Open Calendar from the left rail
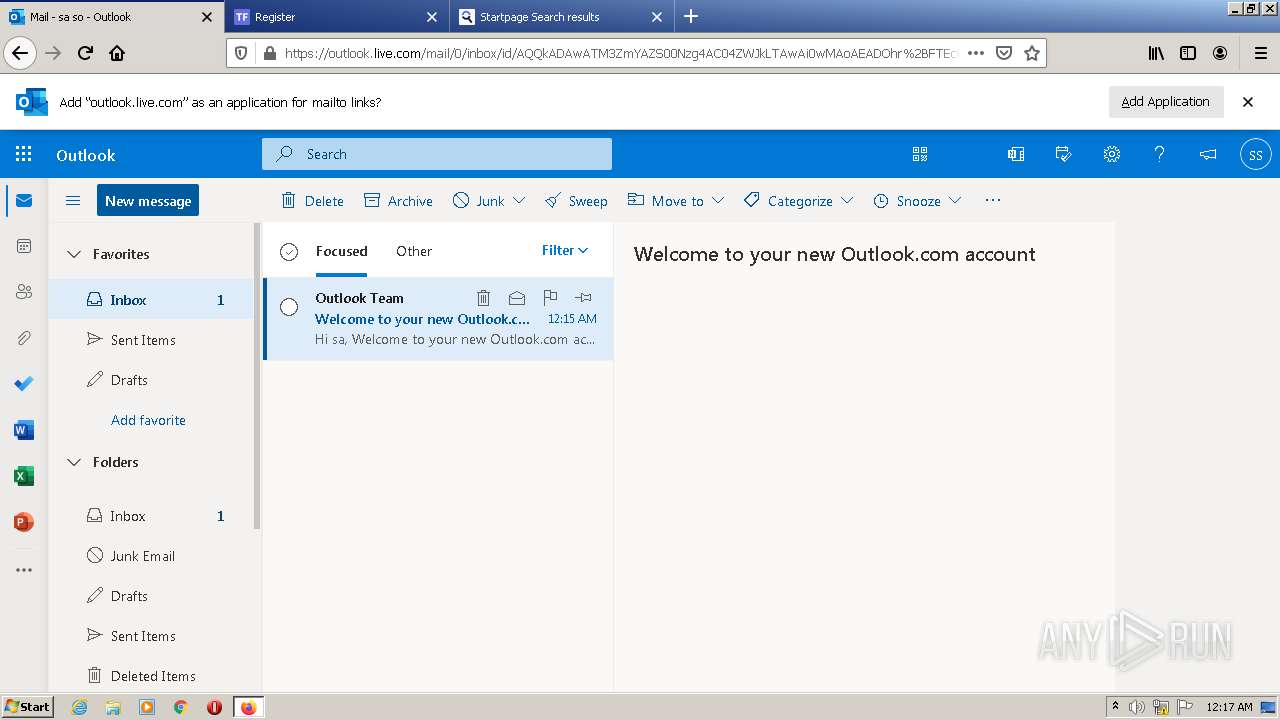Viewport: 1280px width, 720px height. [x=24, y=246]
